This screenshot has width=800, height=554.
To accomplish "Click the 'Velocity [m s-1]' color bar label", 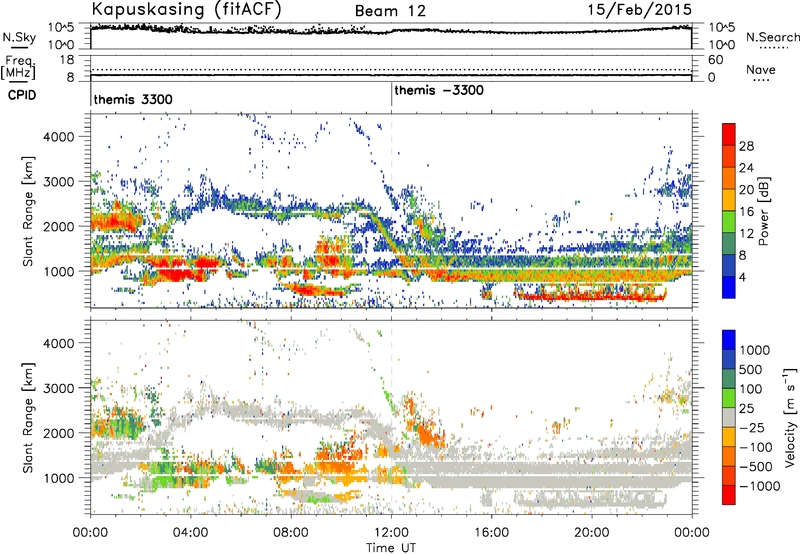I will [790, 417].
